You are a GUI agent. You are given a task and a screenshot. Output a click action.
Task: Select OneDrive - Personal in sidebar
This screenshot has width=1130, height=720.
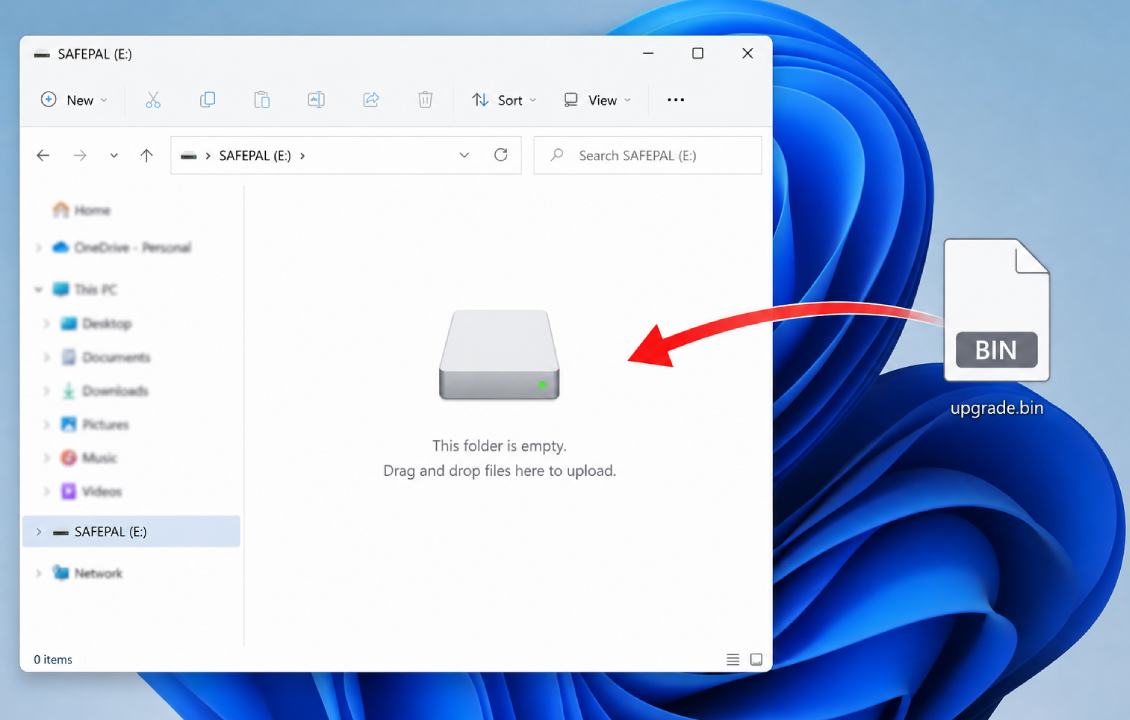tap(122, 248)
